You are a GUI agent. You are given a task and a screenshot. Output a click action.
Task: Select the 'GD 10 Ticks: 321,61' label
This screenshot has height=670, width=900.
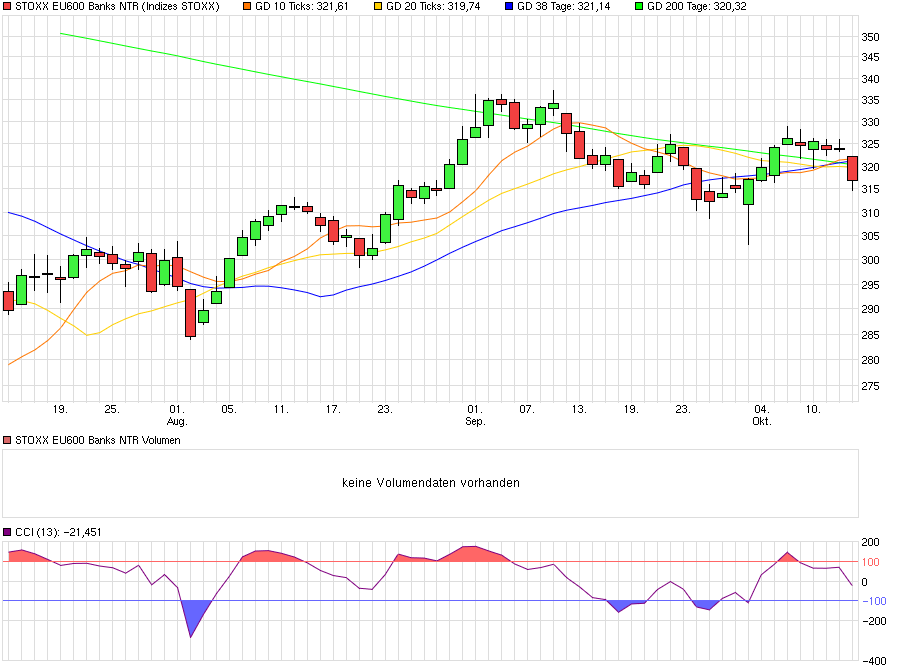point(302,7)
